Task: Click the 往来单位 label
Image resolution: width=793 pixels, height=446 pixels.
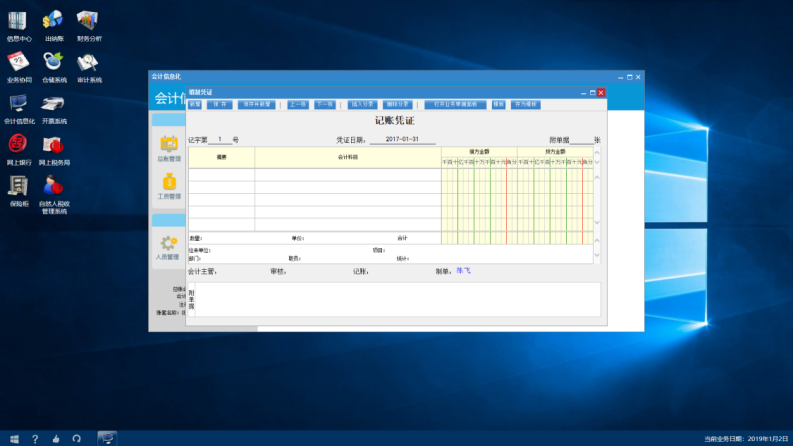Action: tap(200, 250)
